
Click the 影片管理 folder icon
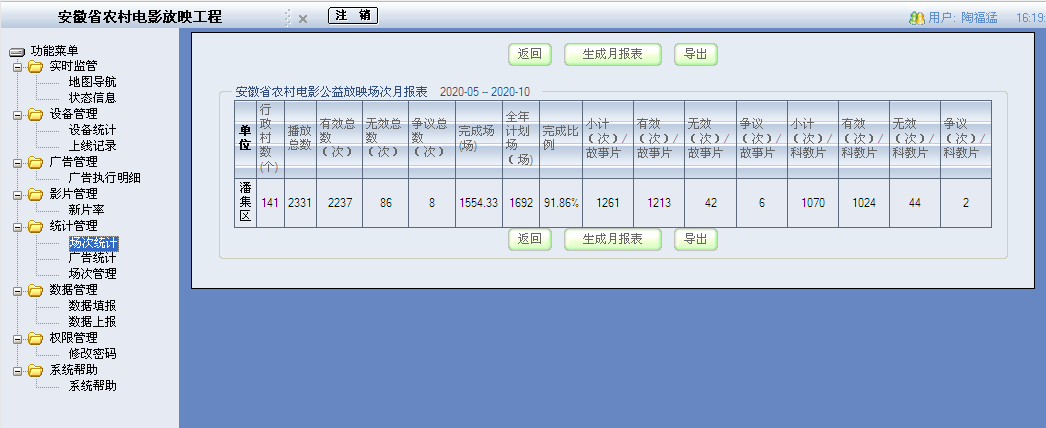(36, 194)
